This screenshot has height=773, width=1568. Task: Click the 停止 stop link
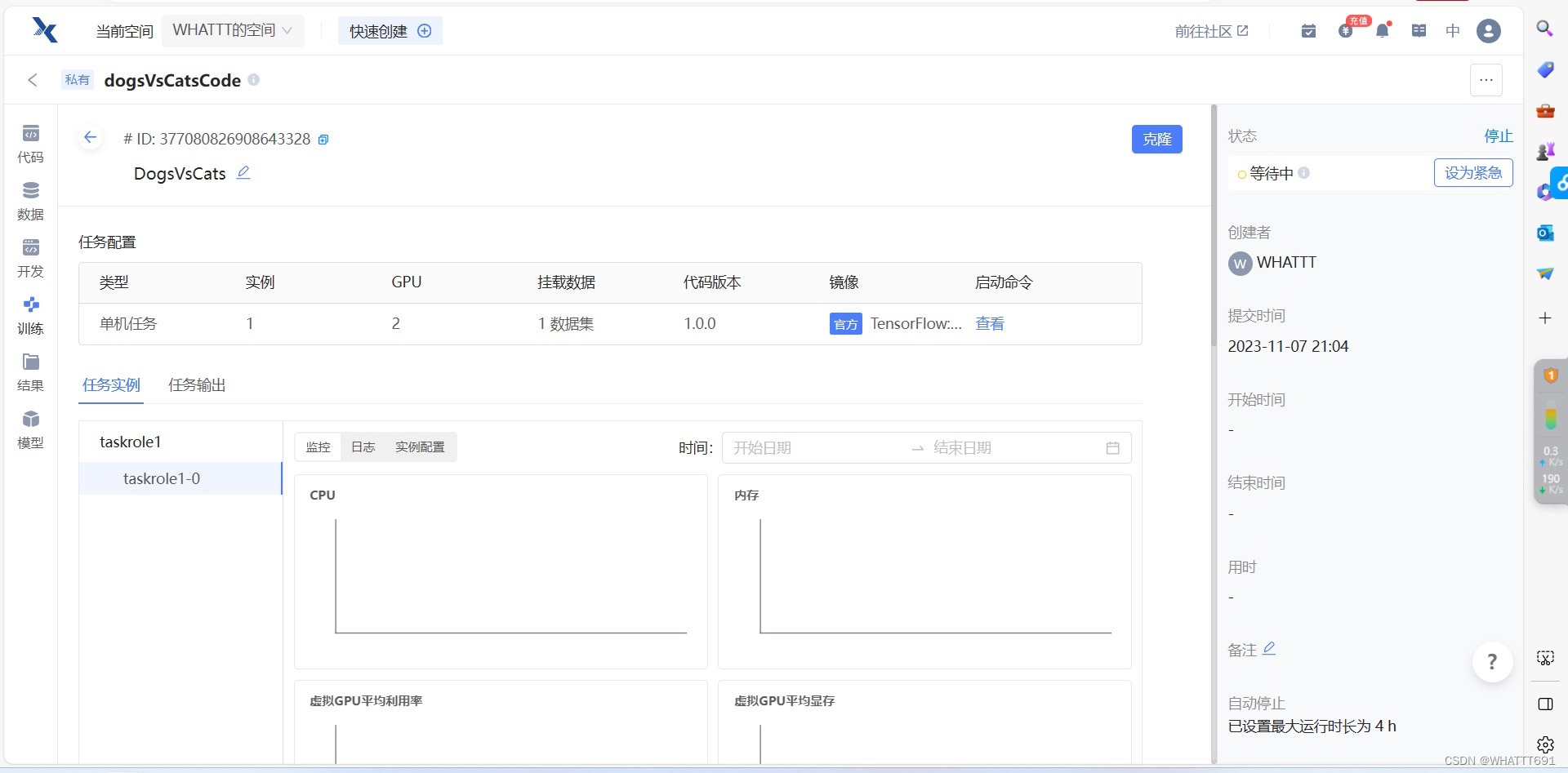tap(1499, 136)
